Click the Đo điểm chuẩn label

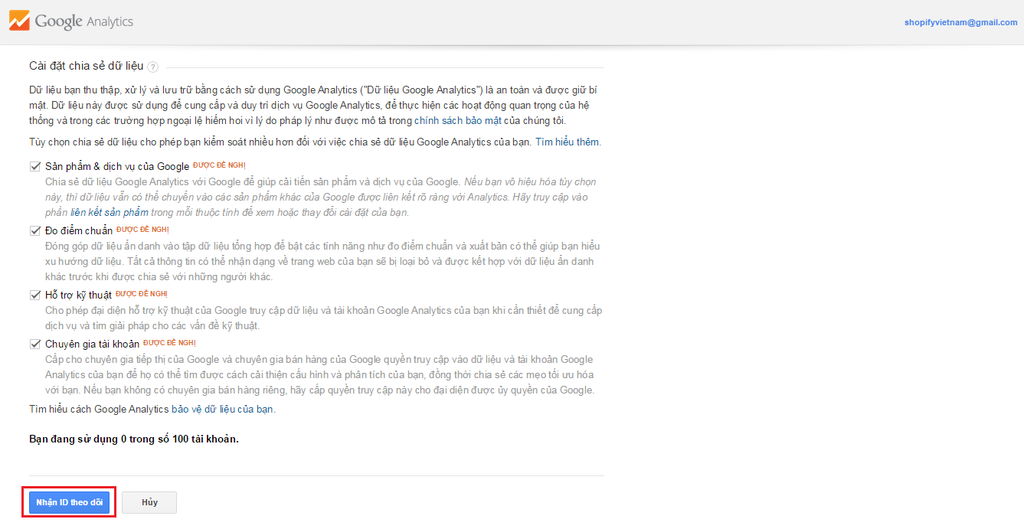coord(79,231)
